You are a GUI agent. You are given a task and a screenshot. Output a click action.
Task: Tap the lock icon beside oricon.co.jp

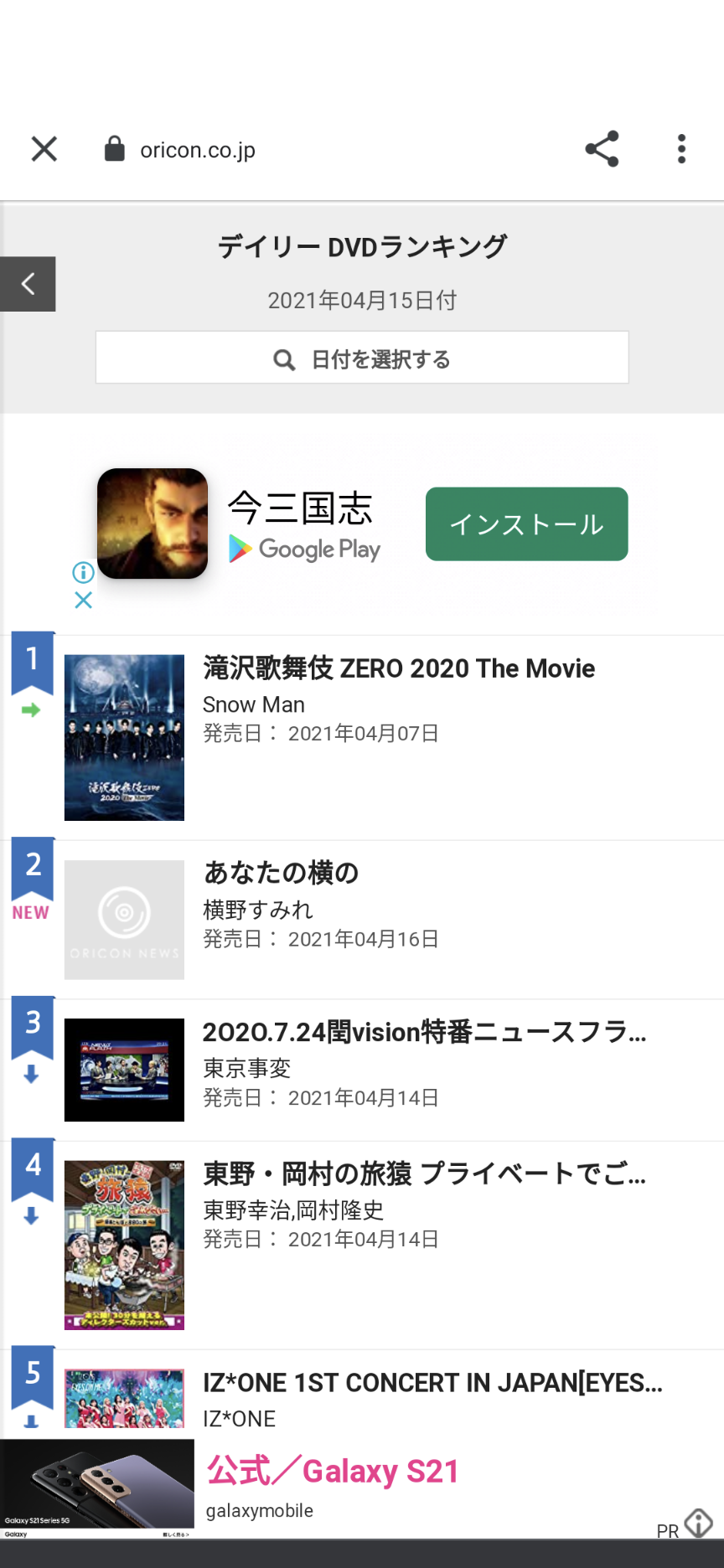pyautogui.click(x=114, y=149)
